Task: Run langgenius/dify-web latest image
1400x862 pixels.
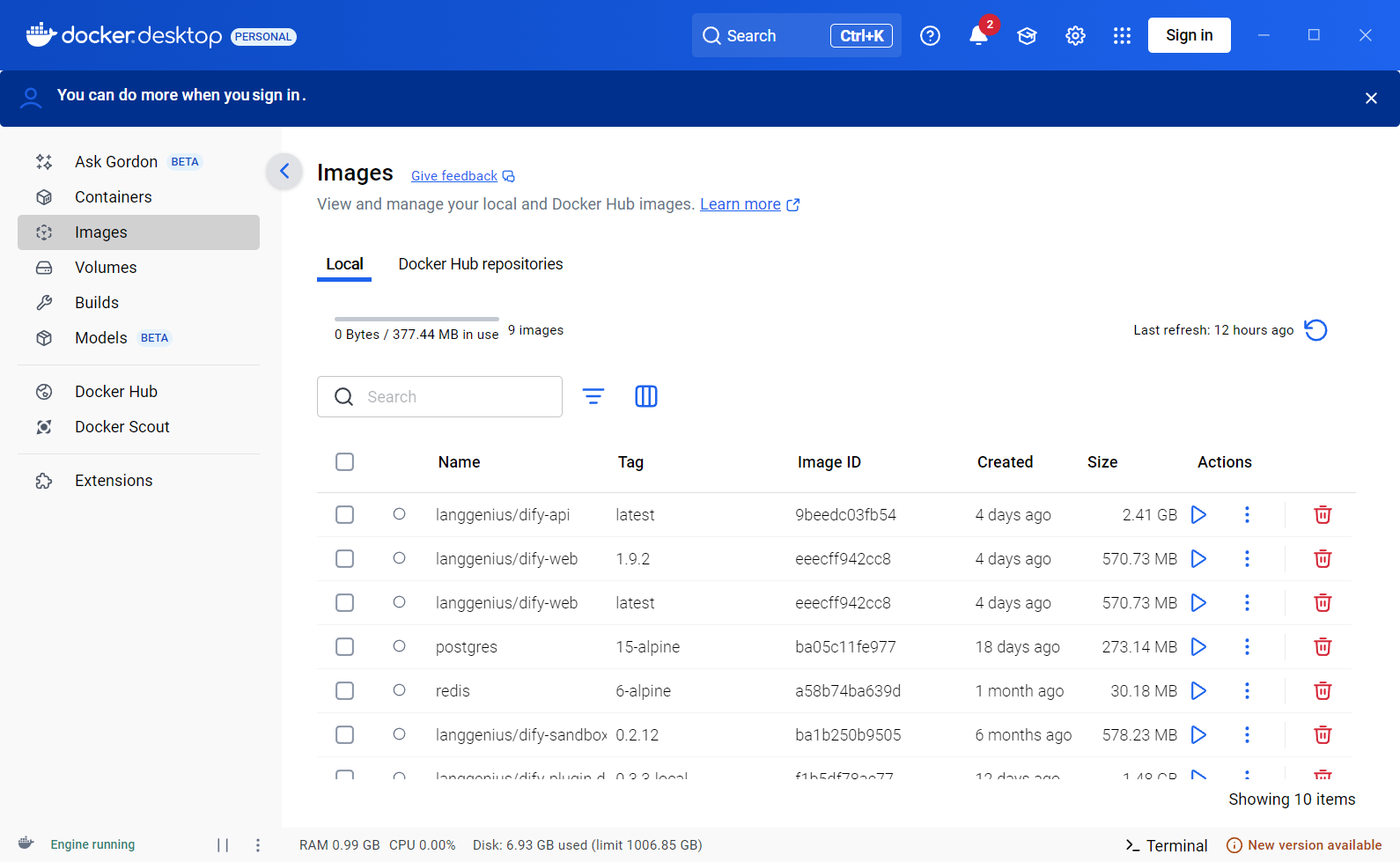Action: (x=1198, y=602)
